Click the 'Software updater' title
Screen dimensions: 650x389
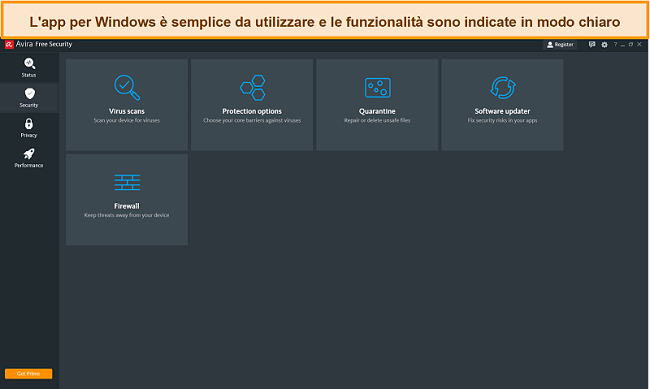(x=502, y=111)
